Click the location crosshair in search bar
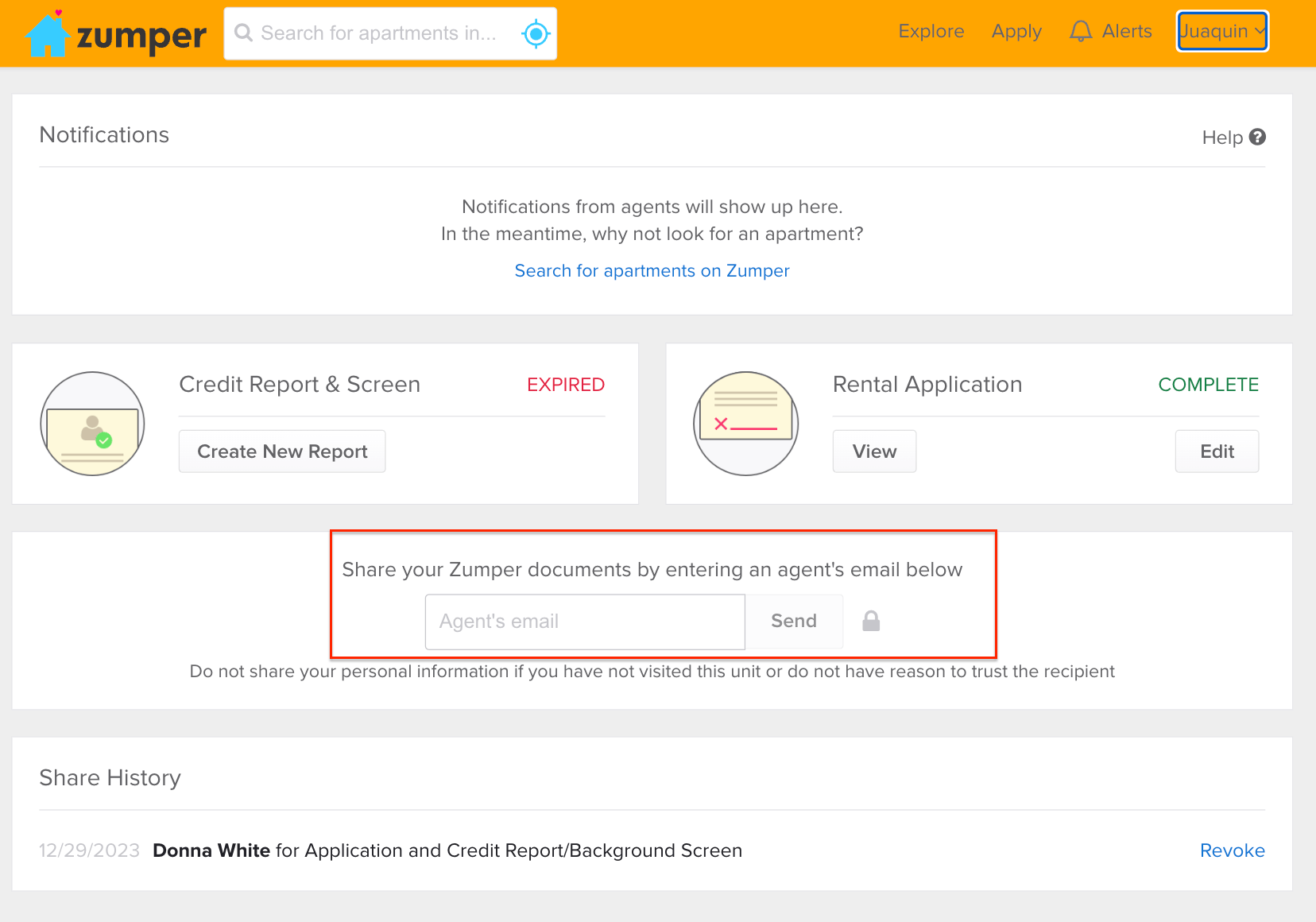This screenshot has height=922, width=1316. pos(536,33)
